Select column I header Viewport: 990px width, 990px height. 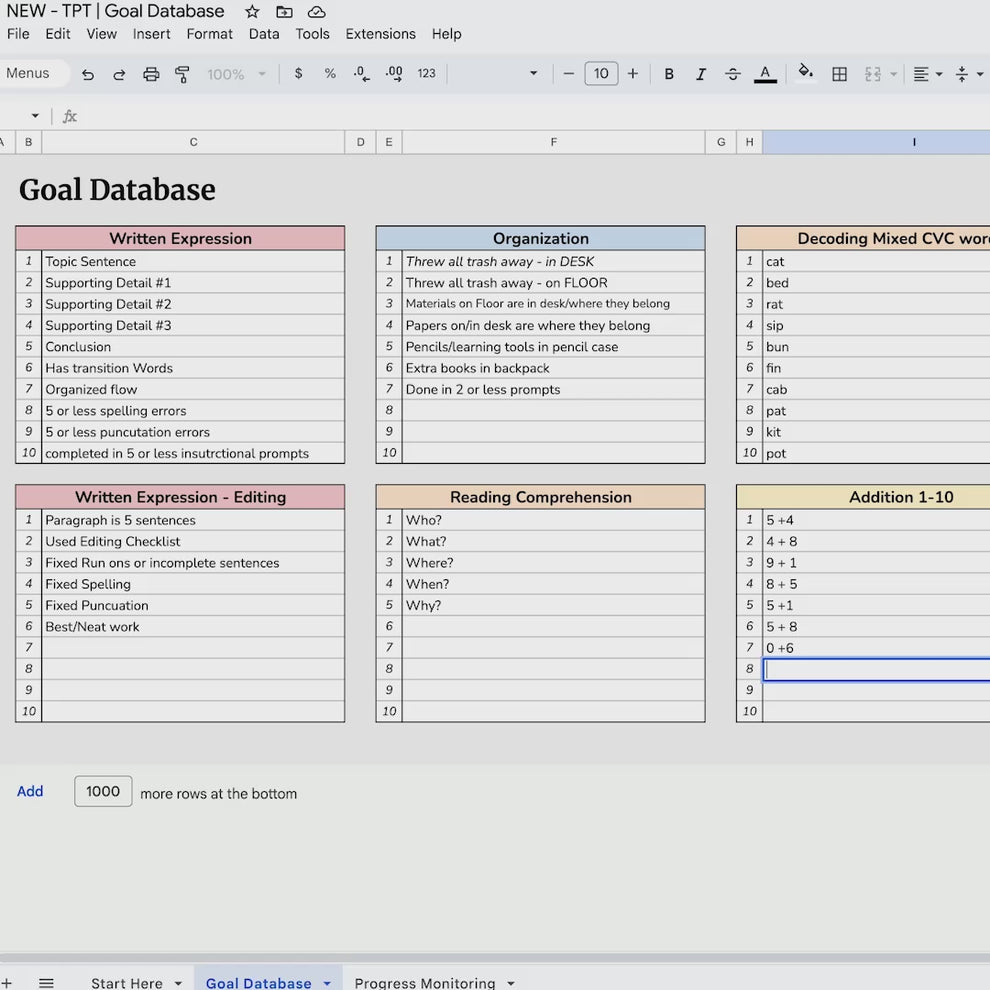tap(876, 142)
